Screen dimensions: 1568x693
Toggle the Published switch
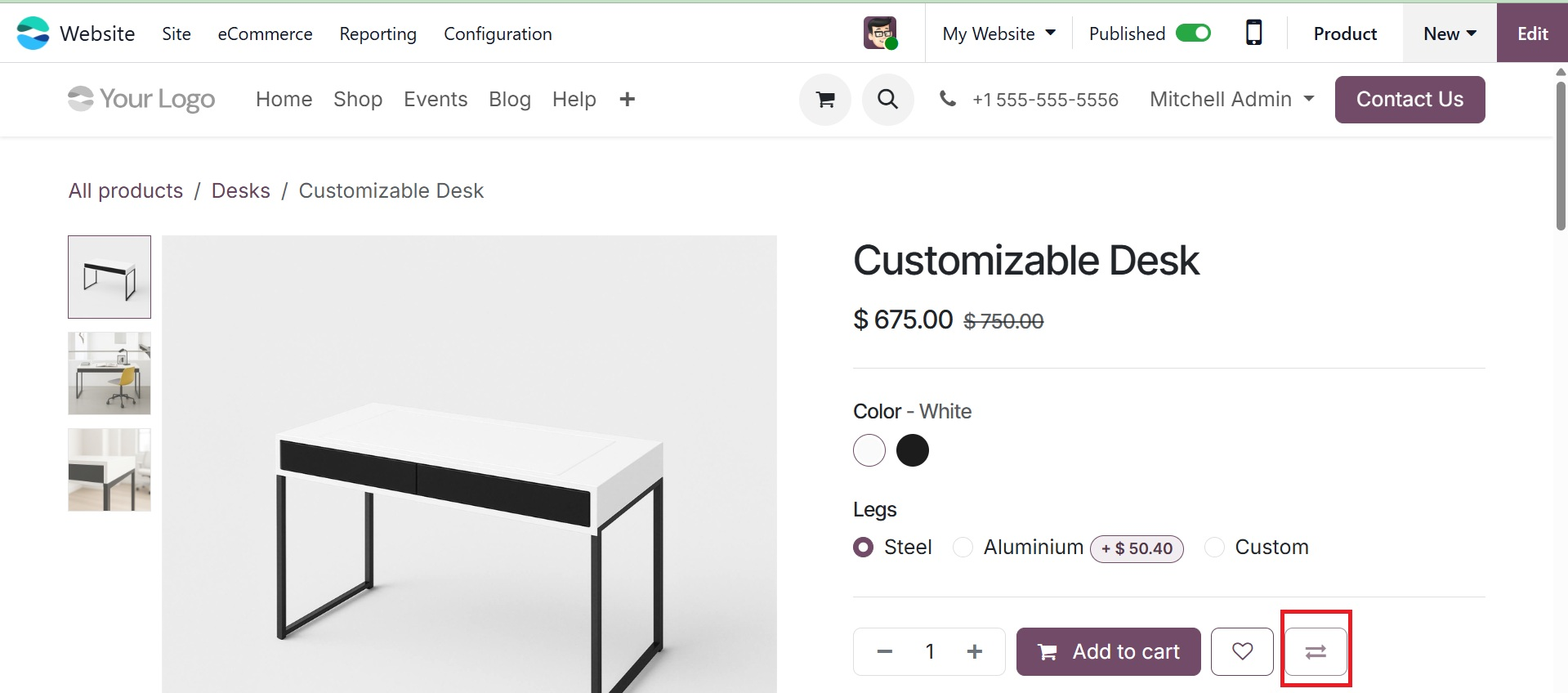click(1193, 34)
